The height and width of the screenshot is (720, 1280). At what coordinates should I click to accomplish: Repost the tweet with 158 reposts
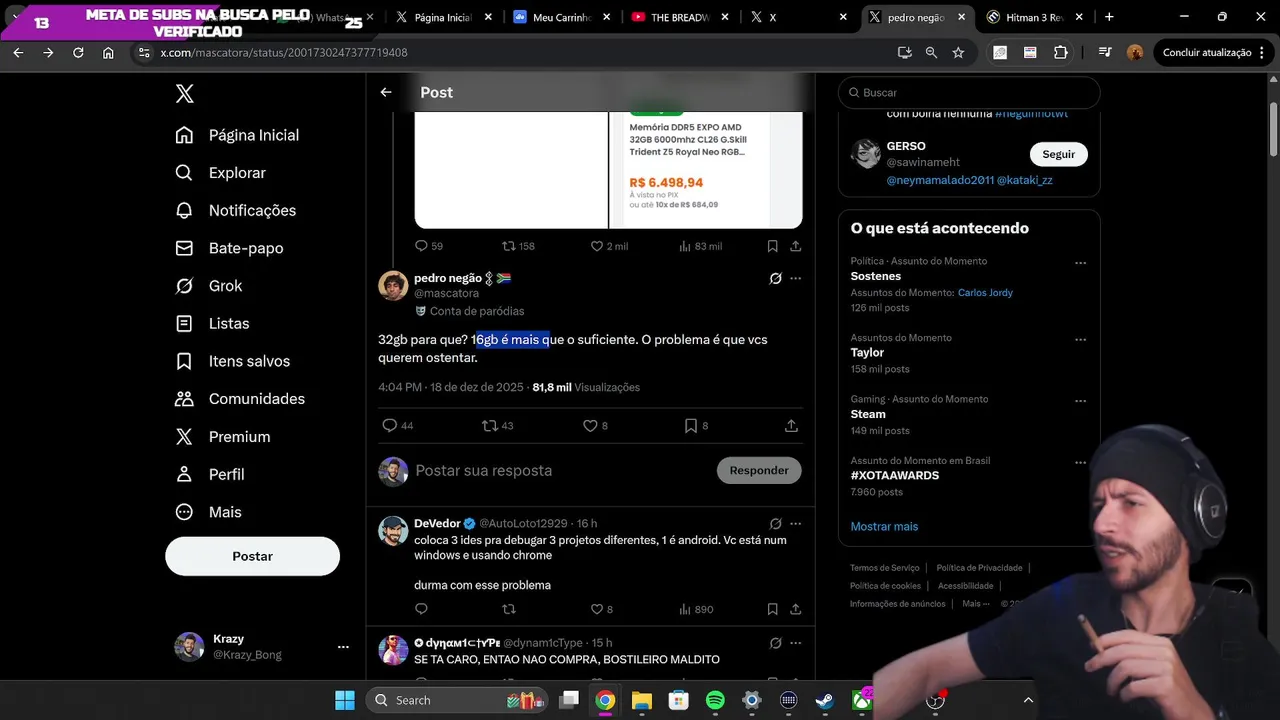508,246
